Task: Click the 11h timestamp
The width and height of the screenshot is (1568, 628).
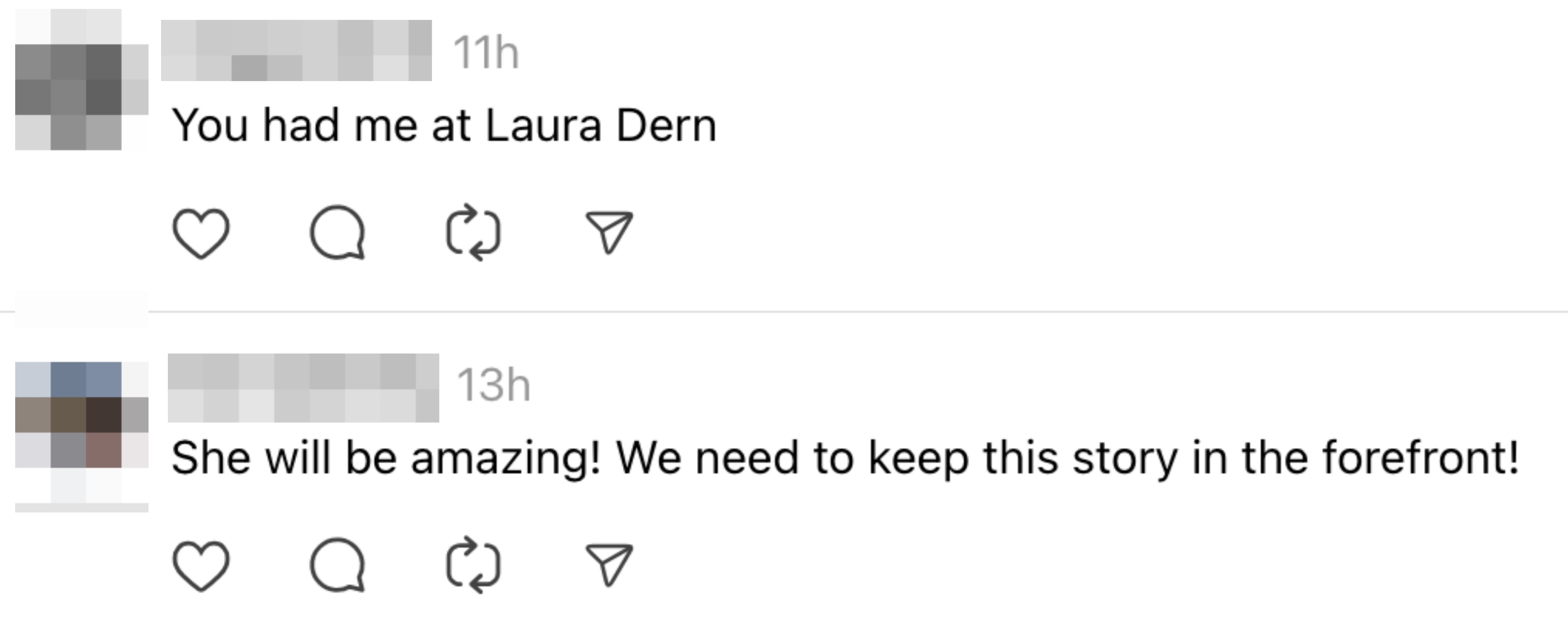Action: (486, 53)
